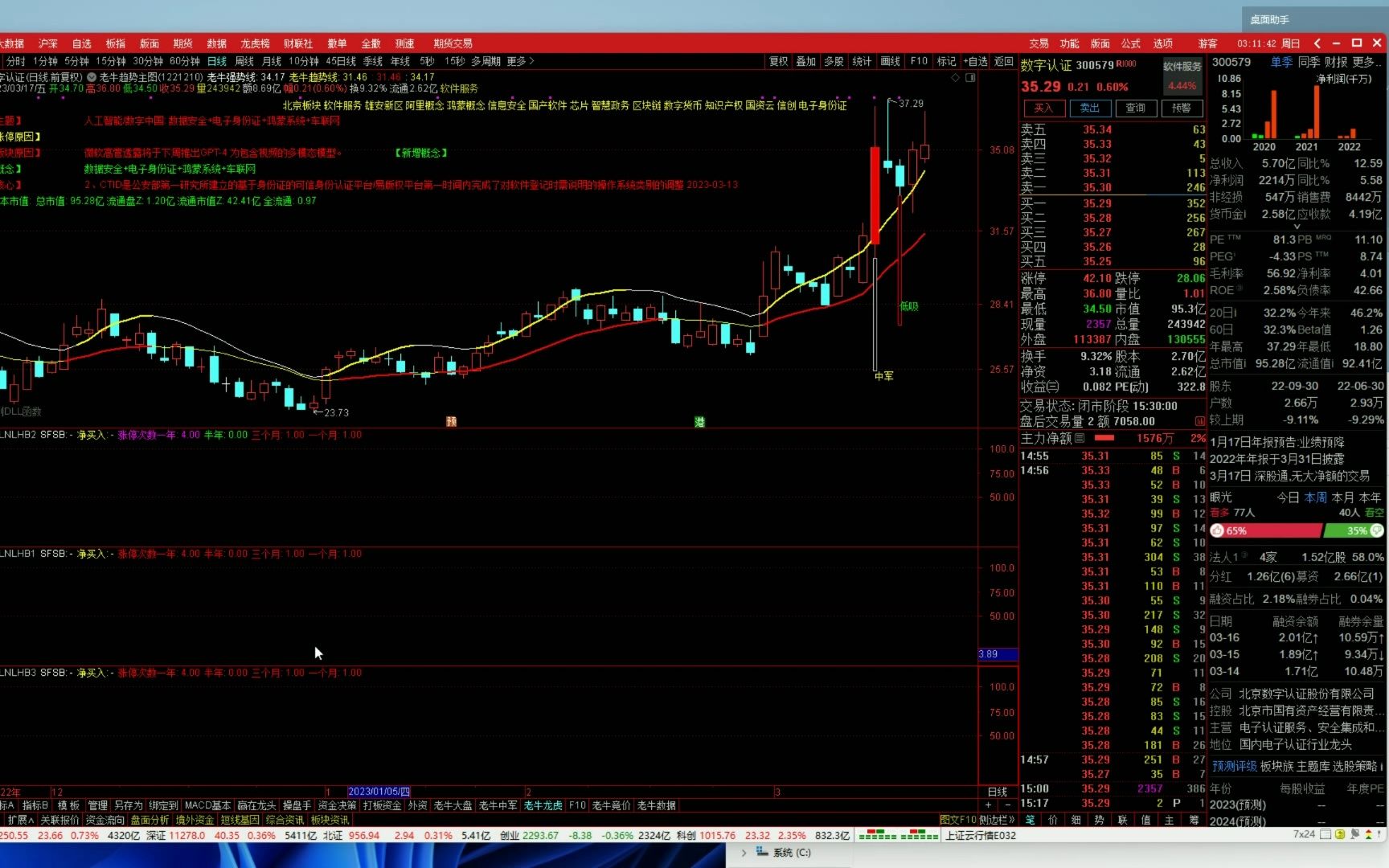Click 图文F10 link

click(957, 820)
